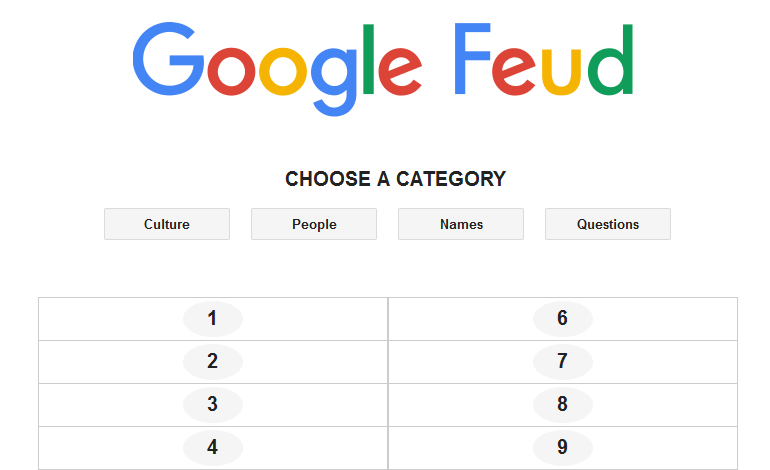770x470 pixels.
Task: Click the green 'd' in Feud logo
Action: tap(610, 62)
